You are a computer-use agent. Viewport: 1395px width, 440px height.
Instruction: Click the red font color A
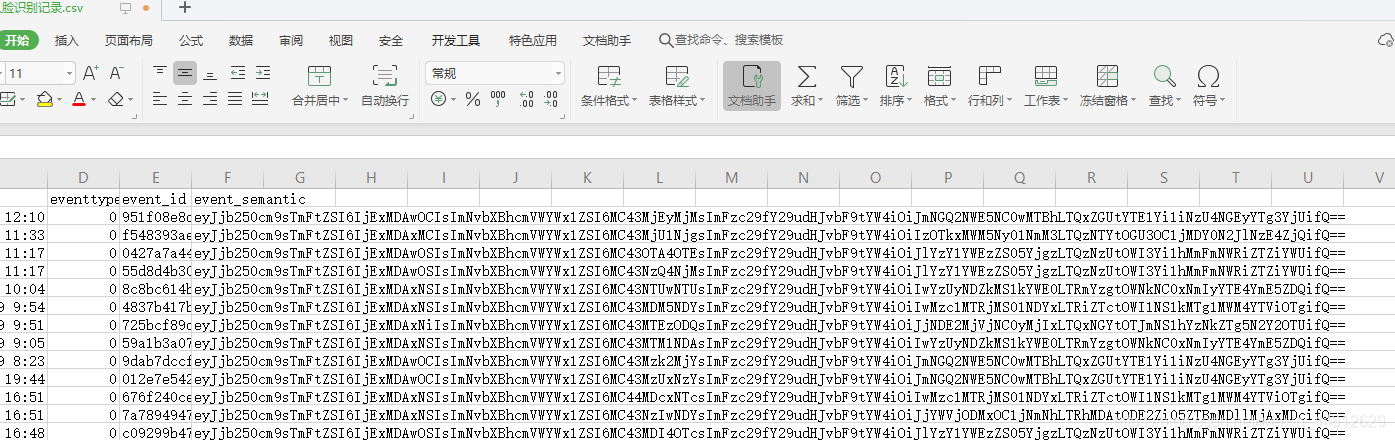[79, 99]
